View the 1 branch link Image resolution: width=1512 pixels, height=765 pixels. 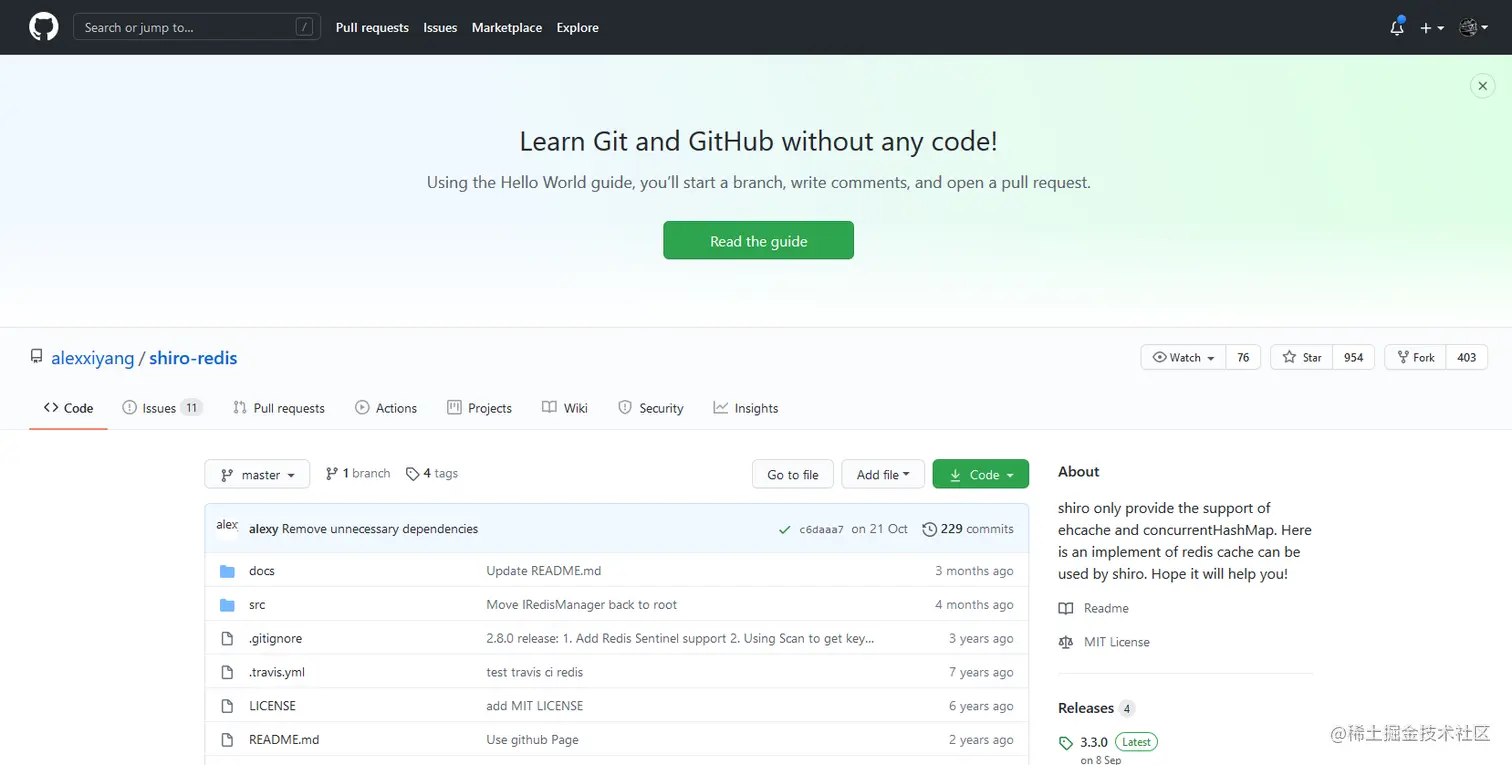tap(358, 473)
